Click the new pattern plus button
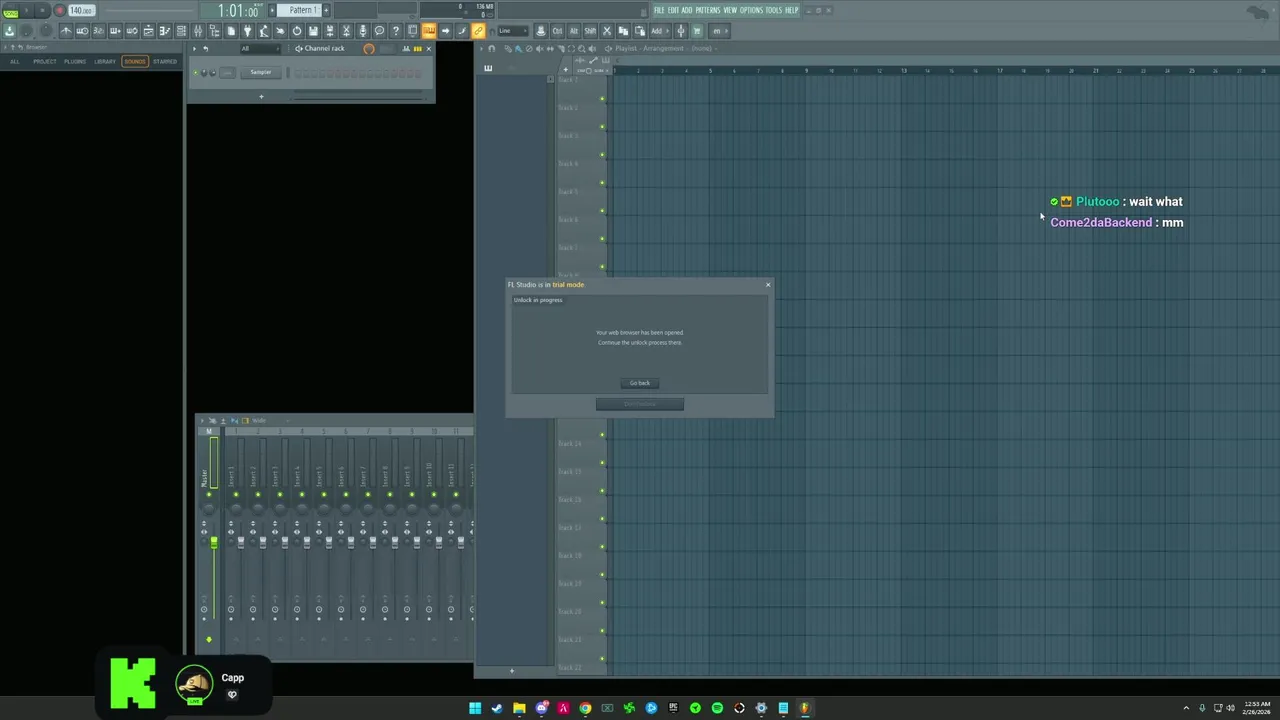Viewport: 1280px width, 720px height. coord(326,10)
